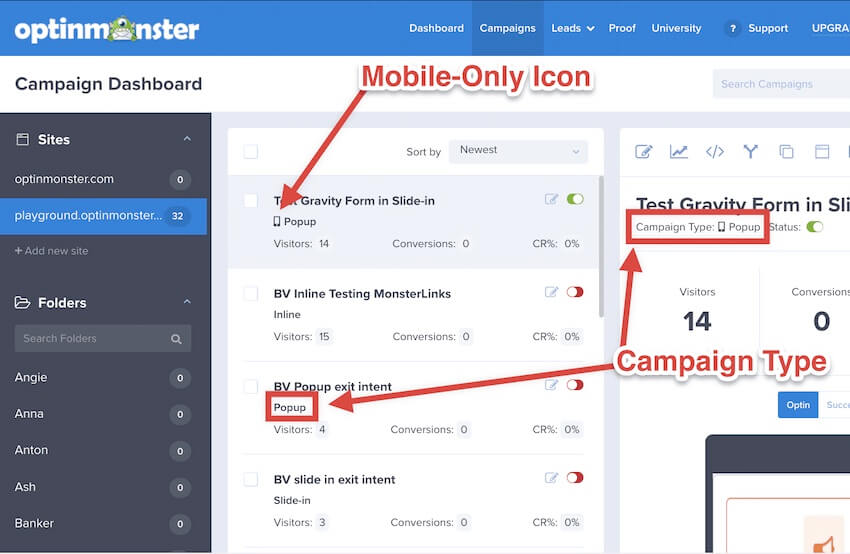
Task: Collapse the Sites section chevron
Action: pyautogui.click(x=187, y=139)
